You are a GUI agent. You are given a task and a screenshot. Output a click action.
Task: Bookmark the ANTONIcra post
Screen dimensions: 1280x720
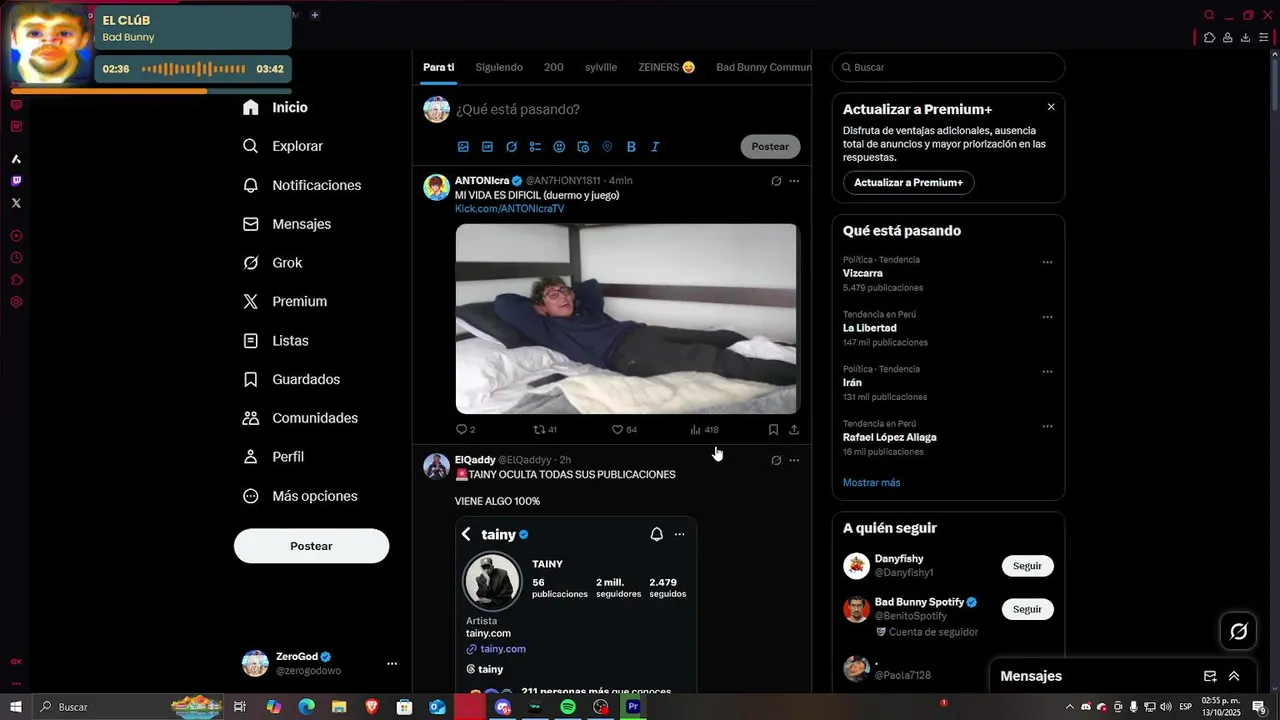click(773, 430)
